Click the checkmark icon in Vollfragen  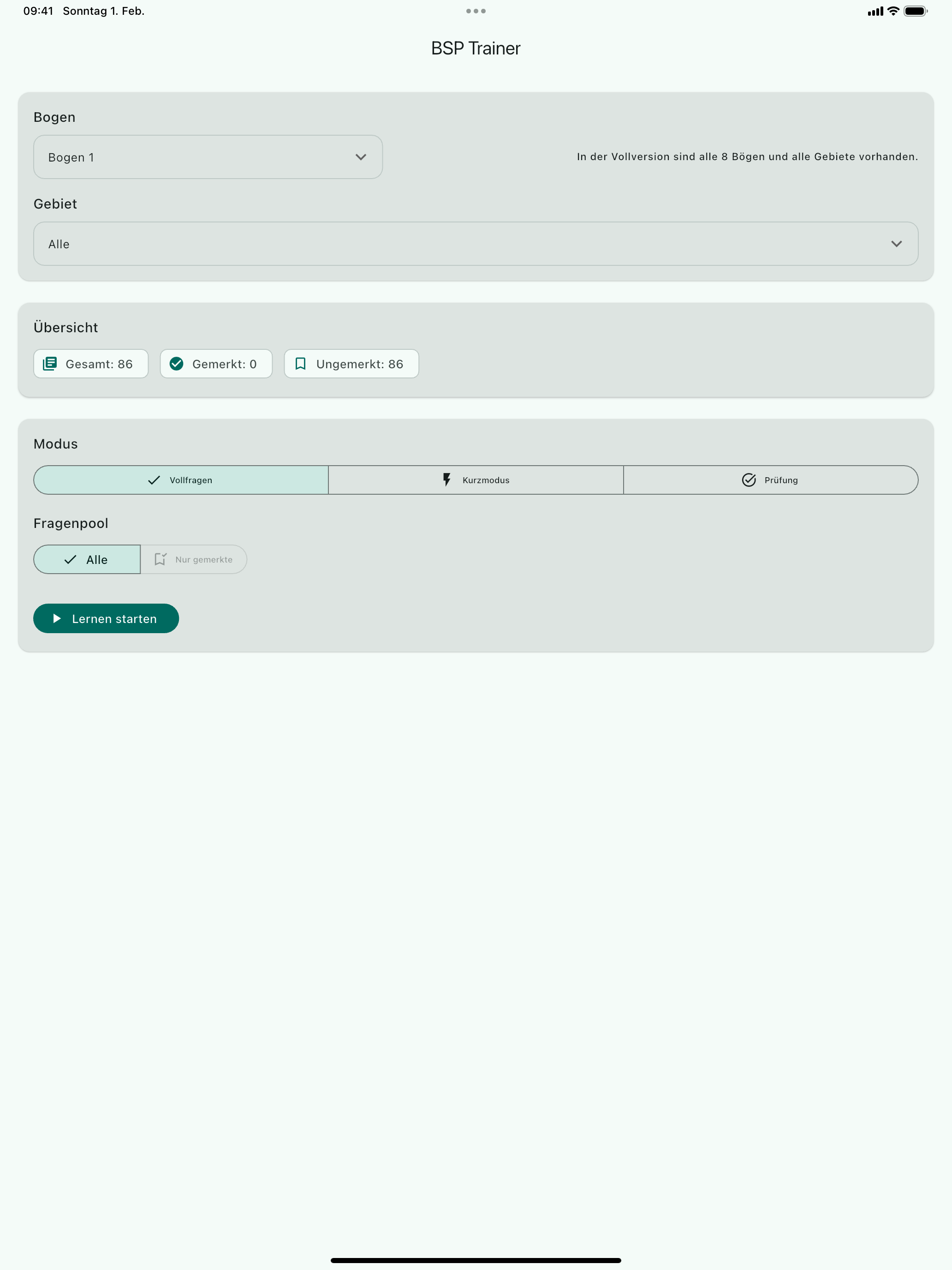click(154, 480)
